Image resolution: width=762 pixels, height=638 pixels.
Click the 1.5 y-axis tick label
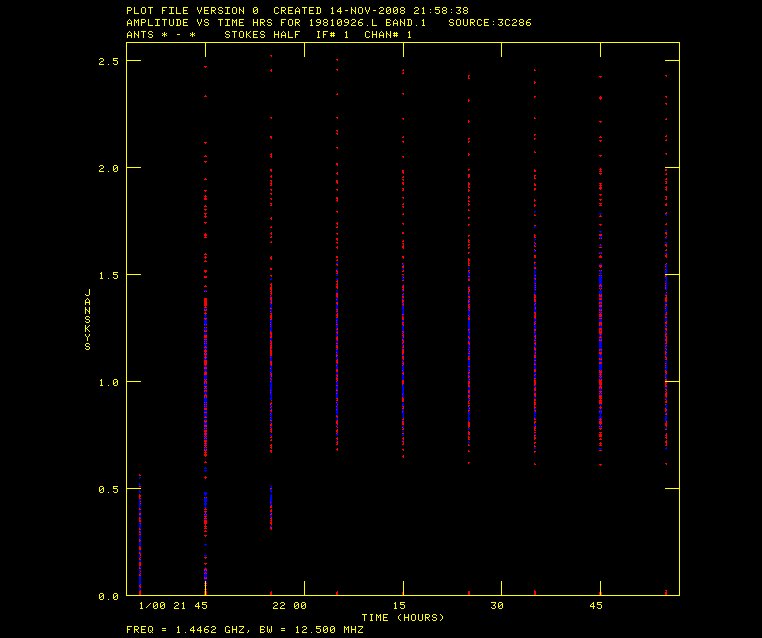(x=108, y=276)
